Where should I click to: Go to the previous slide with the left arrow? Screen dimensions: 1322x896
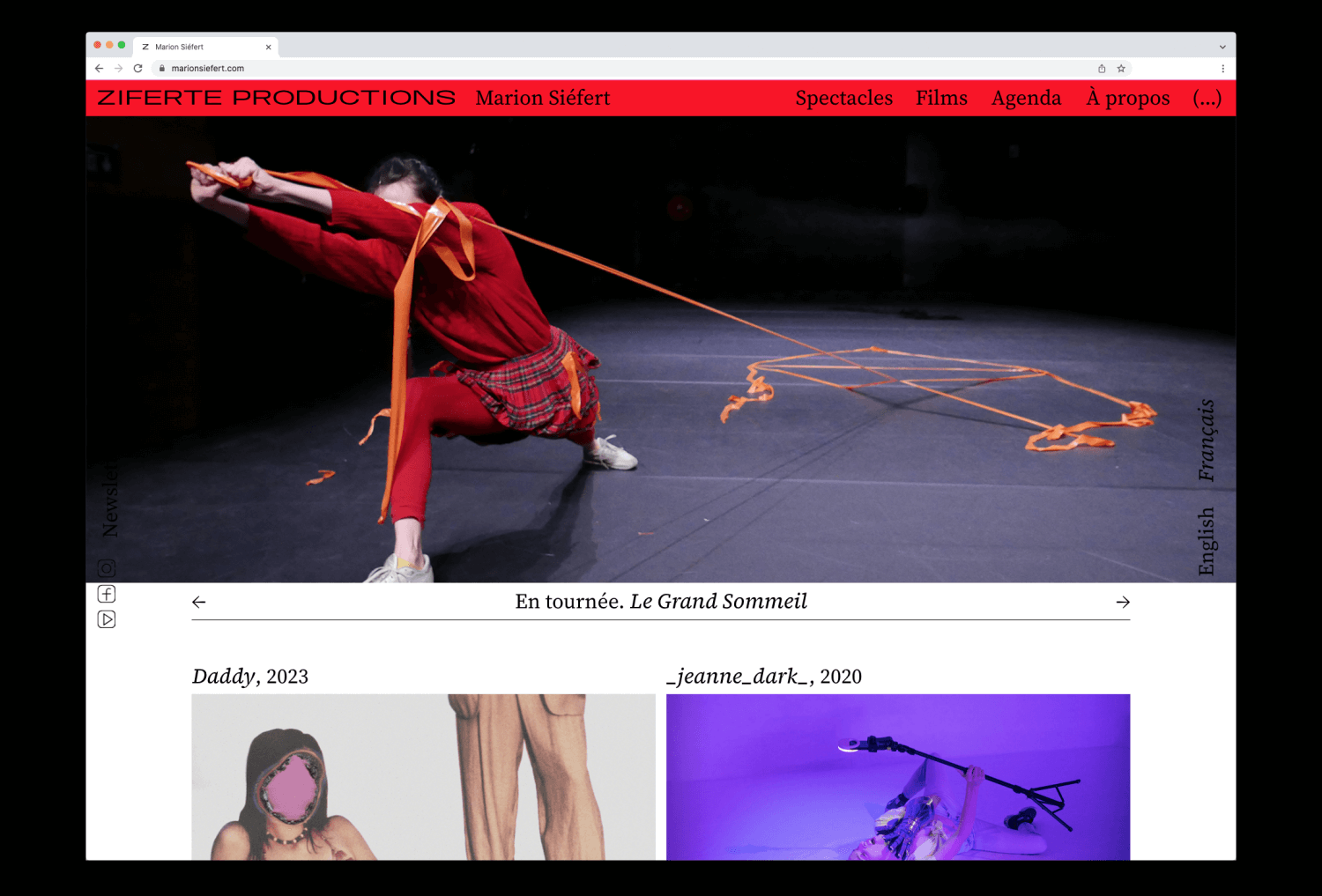199,603
